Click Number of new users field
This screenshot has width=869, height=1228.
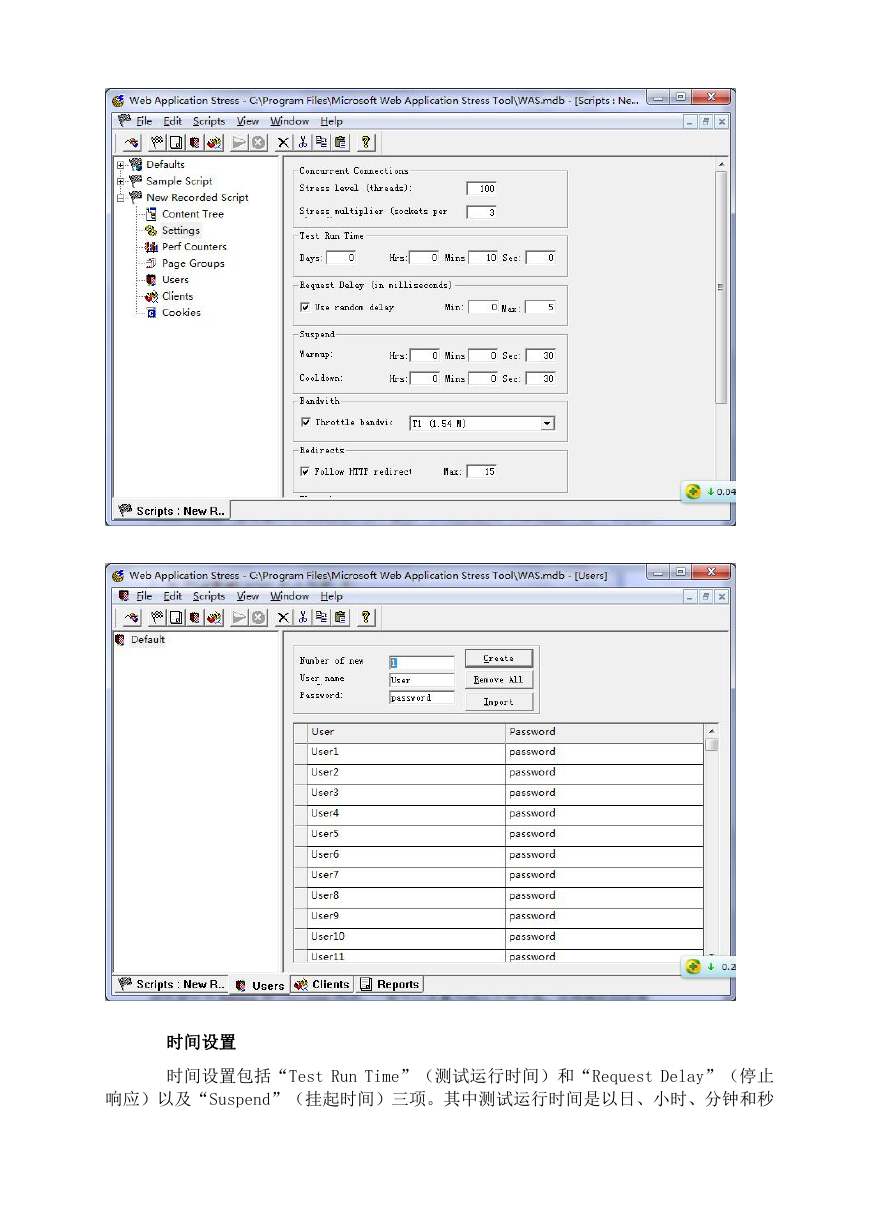coord(421,662)
